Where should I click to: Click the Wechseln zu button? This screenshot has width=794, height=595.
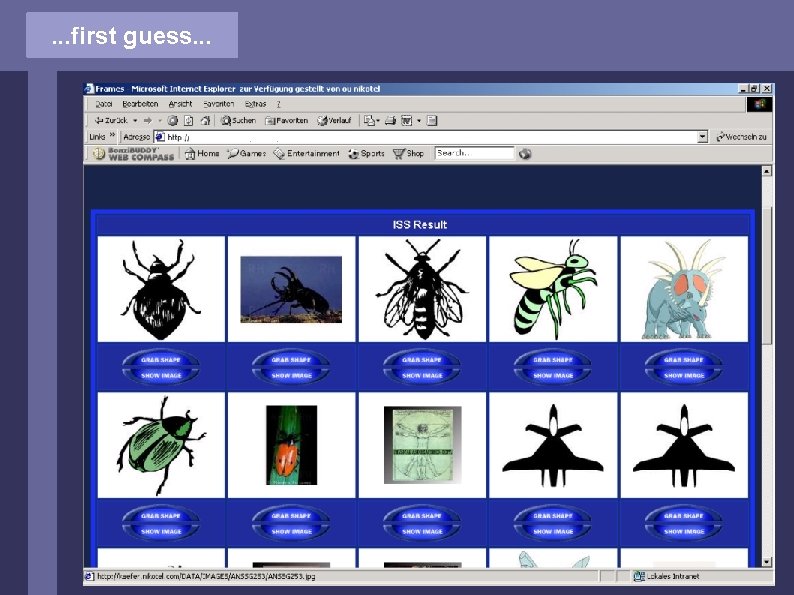(x=742, y=137)
